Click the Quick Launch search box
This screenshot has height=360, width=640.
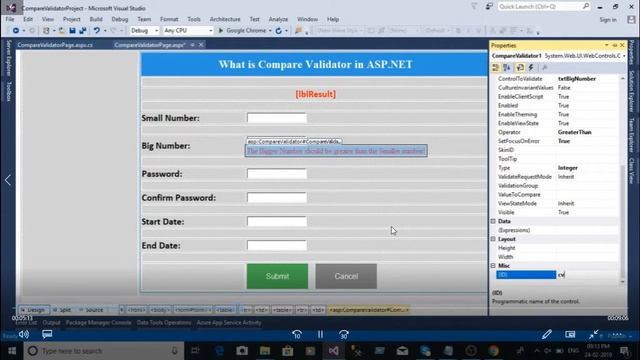[544, 7]
